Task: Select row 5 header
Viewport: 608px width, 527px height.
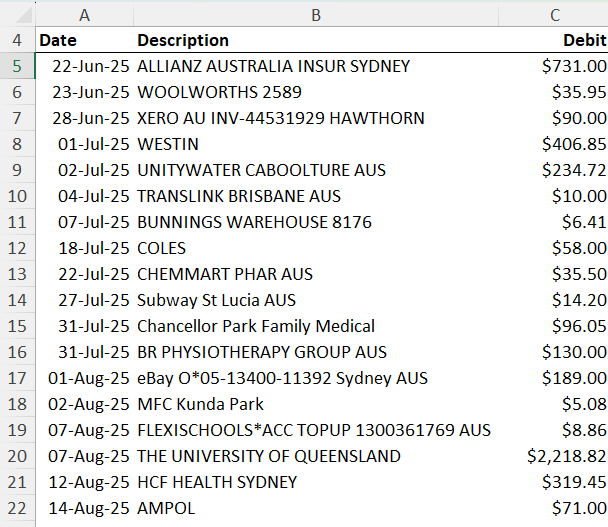Action: point(17,66)
